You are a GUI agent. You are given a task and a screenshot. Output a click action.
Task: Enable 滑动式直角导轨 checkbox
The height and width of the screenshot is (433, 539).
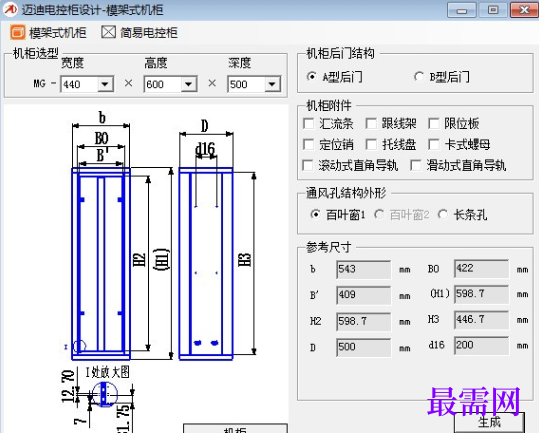[416, 165]
